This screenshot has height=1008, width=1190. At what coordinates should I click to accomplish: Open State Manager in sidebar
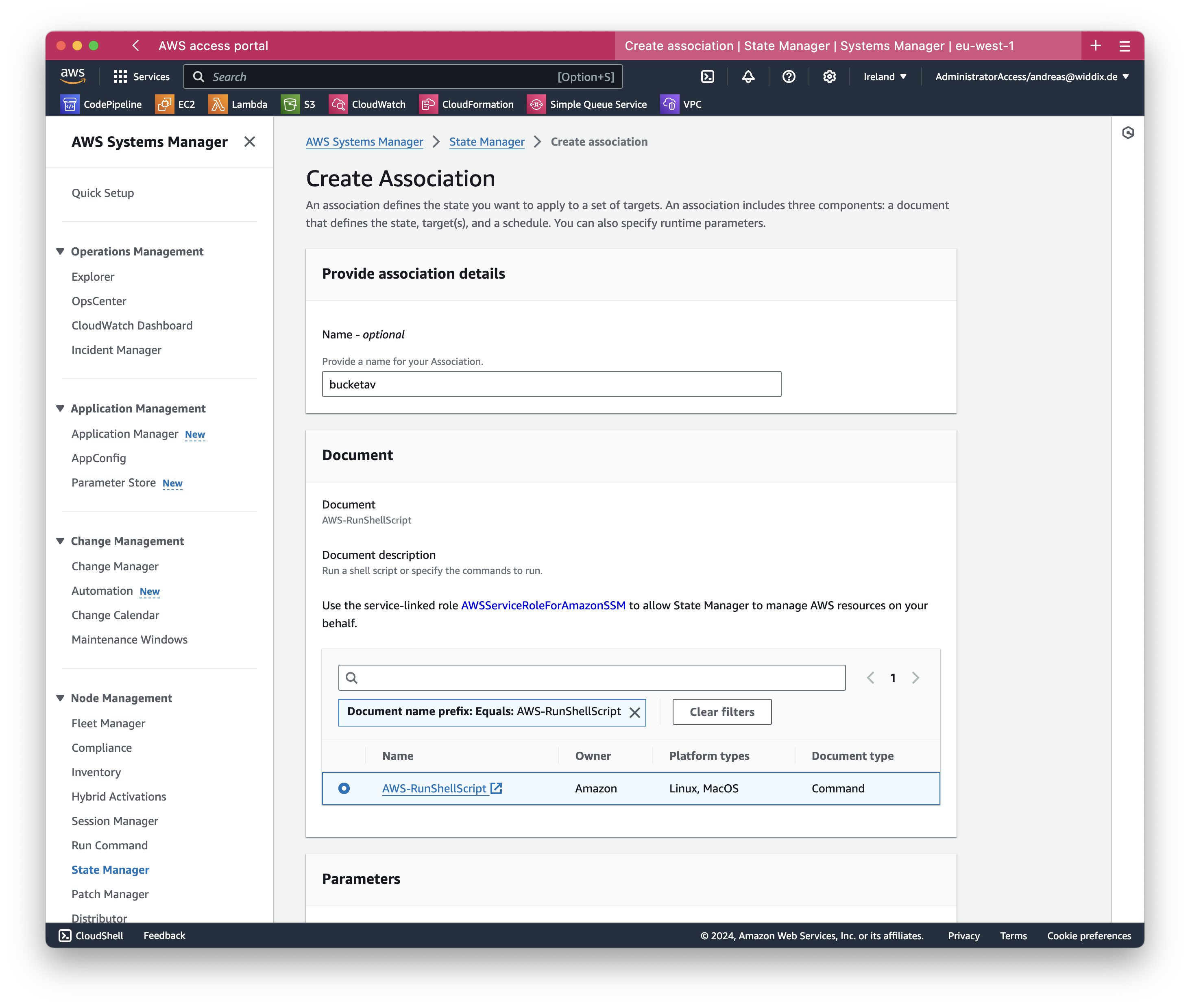pyautogui.click(x=110, y=870)
